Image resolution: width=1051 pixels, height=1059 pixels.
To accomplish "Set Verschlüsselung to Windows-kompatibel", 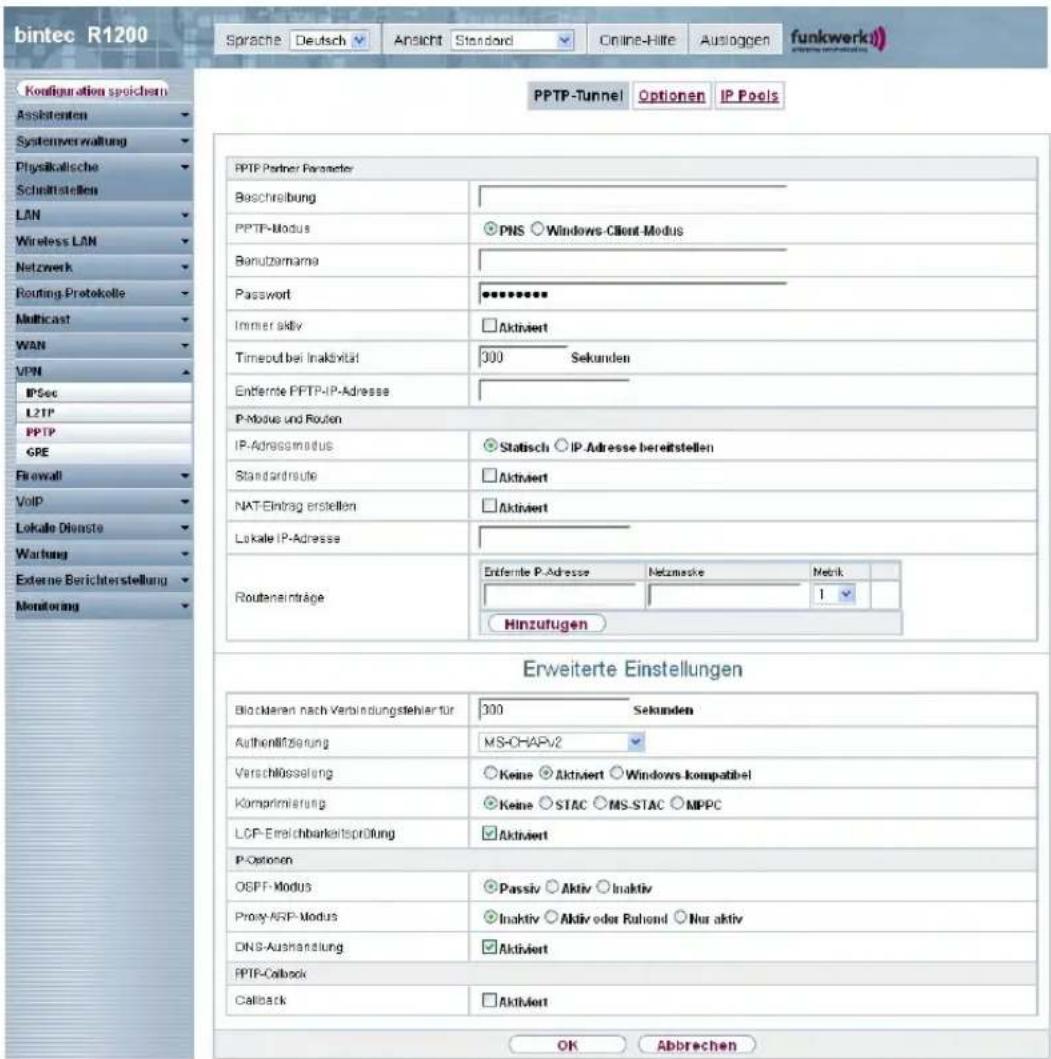I will click(617, 773).
